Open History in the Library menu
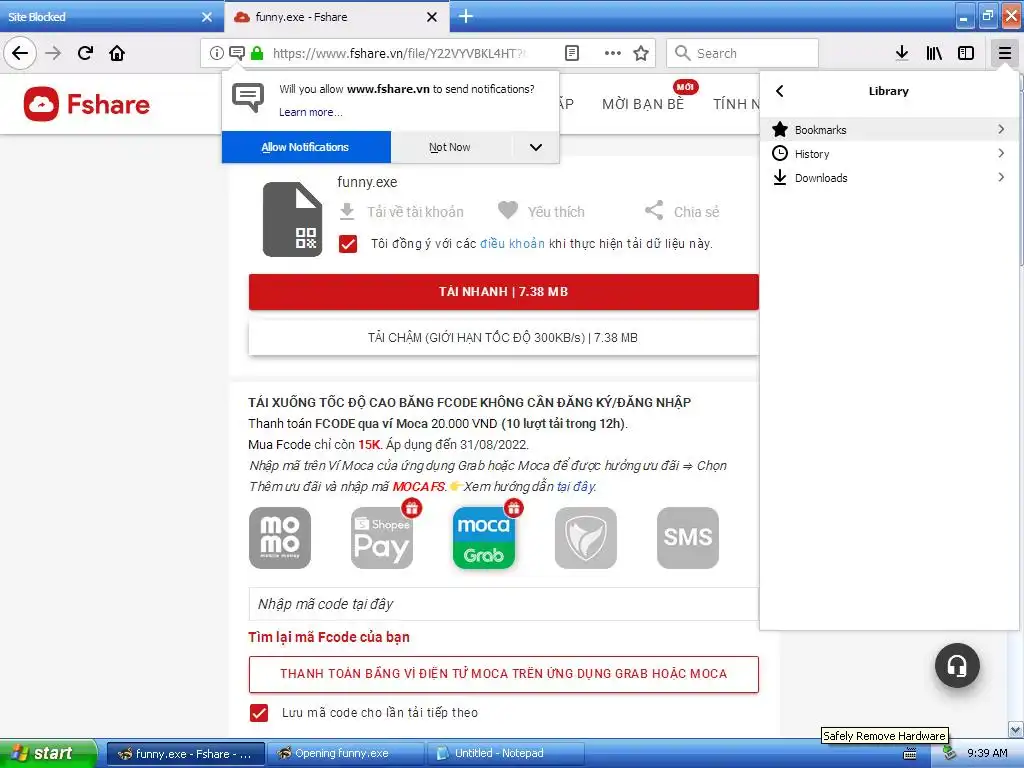 pyautogui.click(x=889, y=153)
